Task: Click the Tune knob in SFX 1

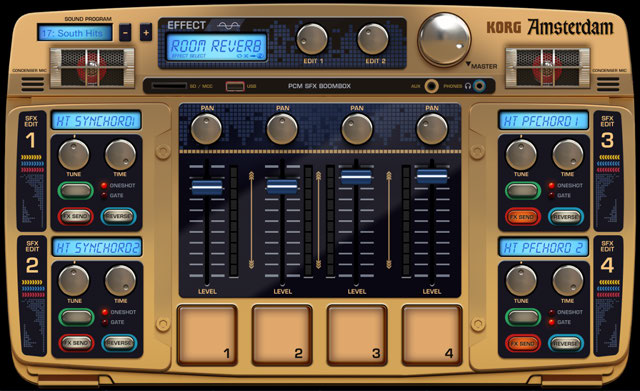Action: coord(74,155)
